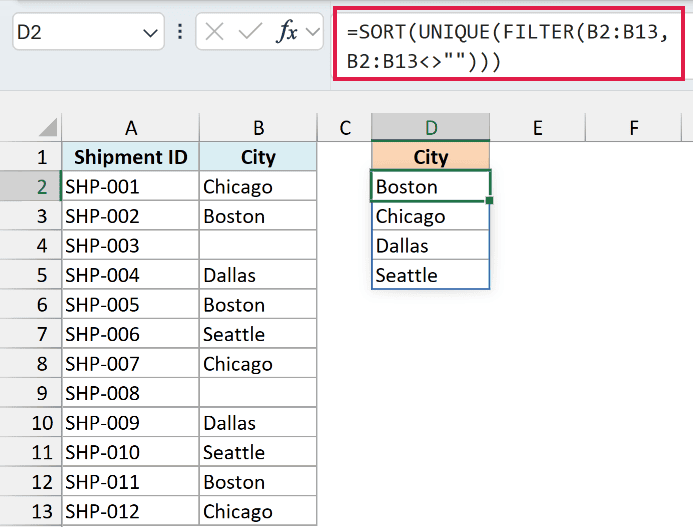Click the blue City header in column B
The image size is (693, 527).
pos(258,157)
